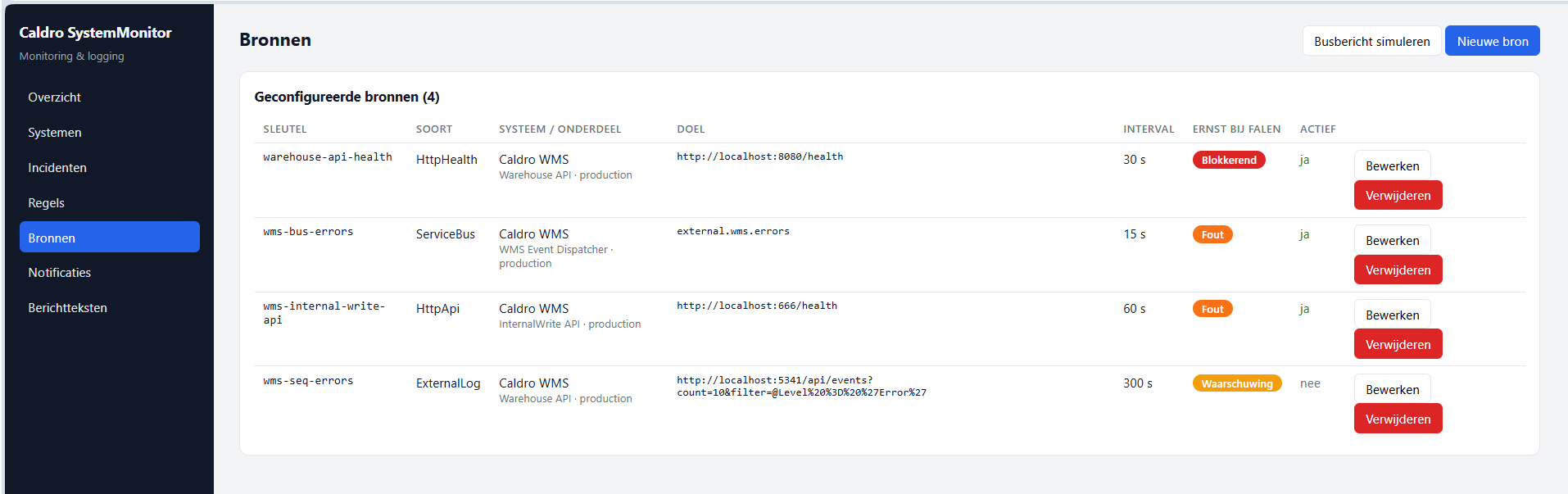Click the localhost:5341/api/events target URL

pos(801,386)
